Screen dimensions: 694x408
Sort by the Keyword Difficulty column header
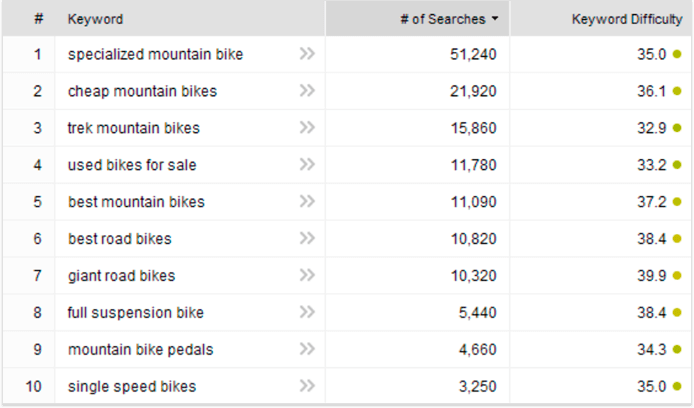click(x=627, y=19)
